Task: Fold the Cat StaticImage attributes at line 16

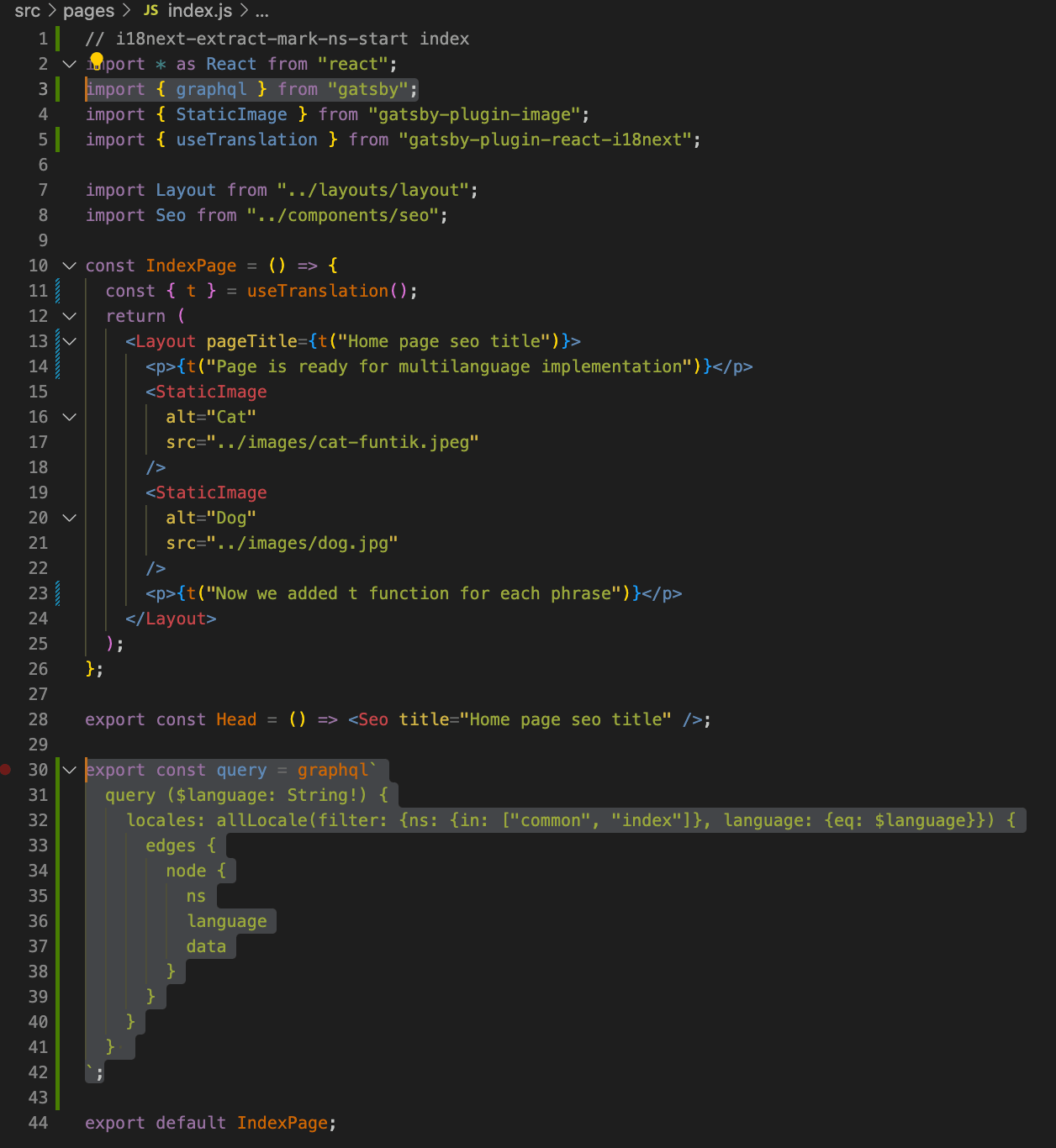Action: tap(70, 417)
